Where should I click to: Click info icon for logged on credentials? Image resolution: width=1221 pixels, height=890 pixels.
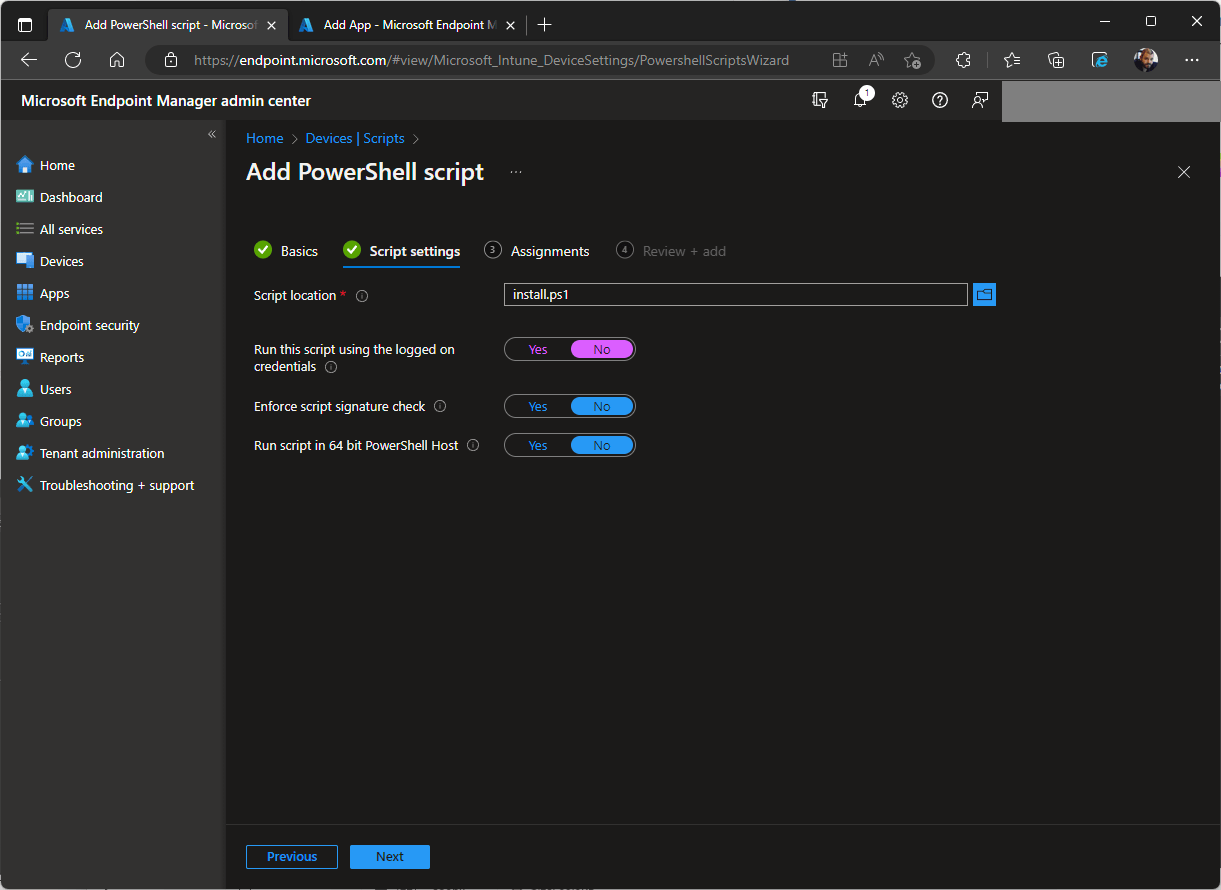pyautogui.click(x=331, y=367)
